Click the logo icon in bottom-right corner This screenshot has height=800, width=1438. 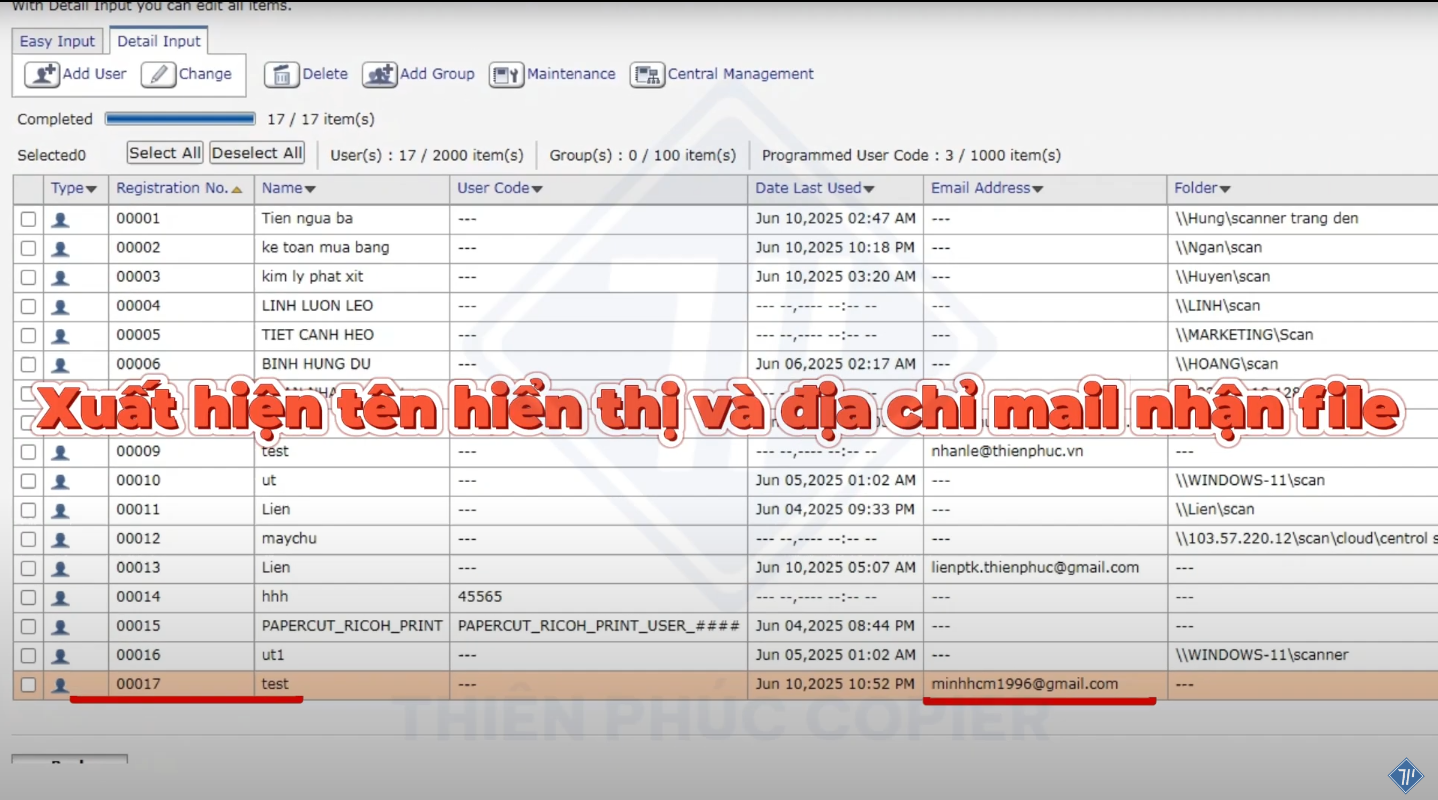tap(1405, 775)
